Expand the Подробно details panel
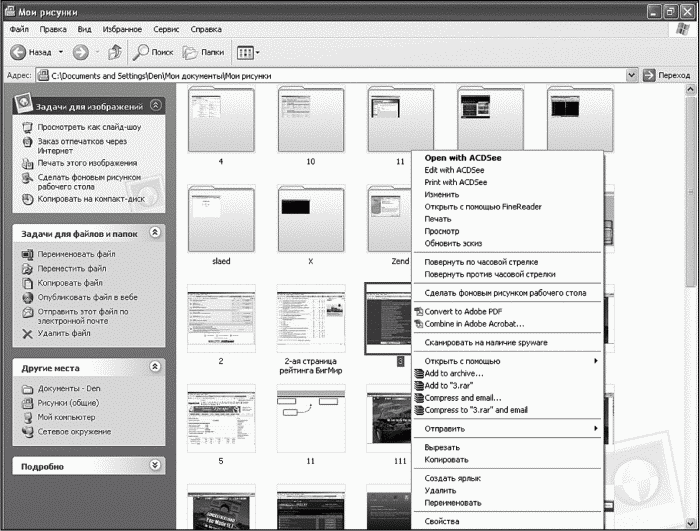Image resolution: width=700 pixels, height=531 pixels. click(x=155, y=465)
